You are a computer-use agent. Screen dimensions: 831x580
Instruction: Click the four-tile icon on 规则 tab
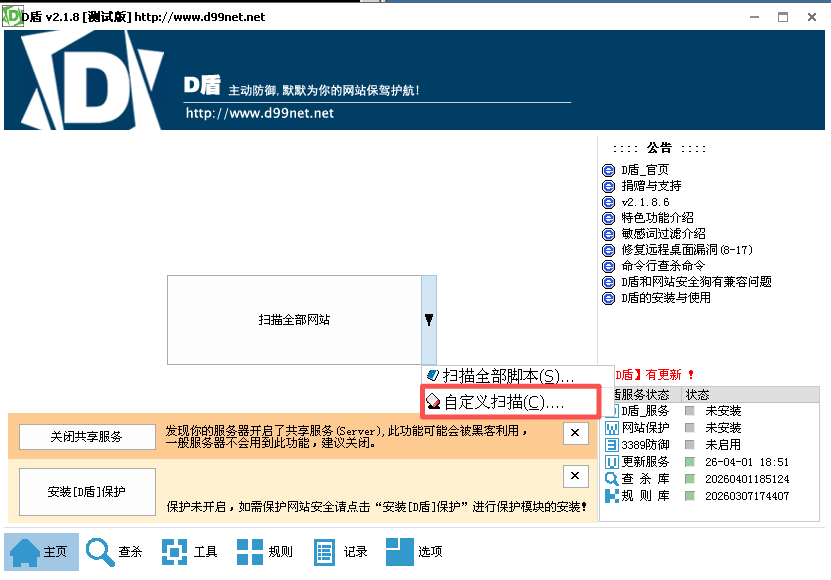[x=250, y=552]
